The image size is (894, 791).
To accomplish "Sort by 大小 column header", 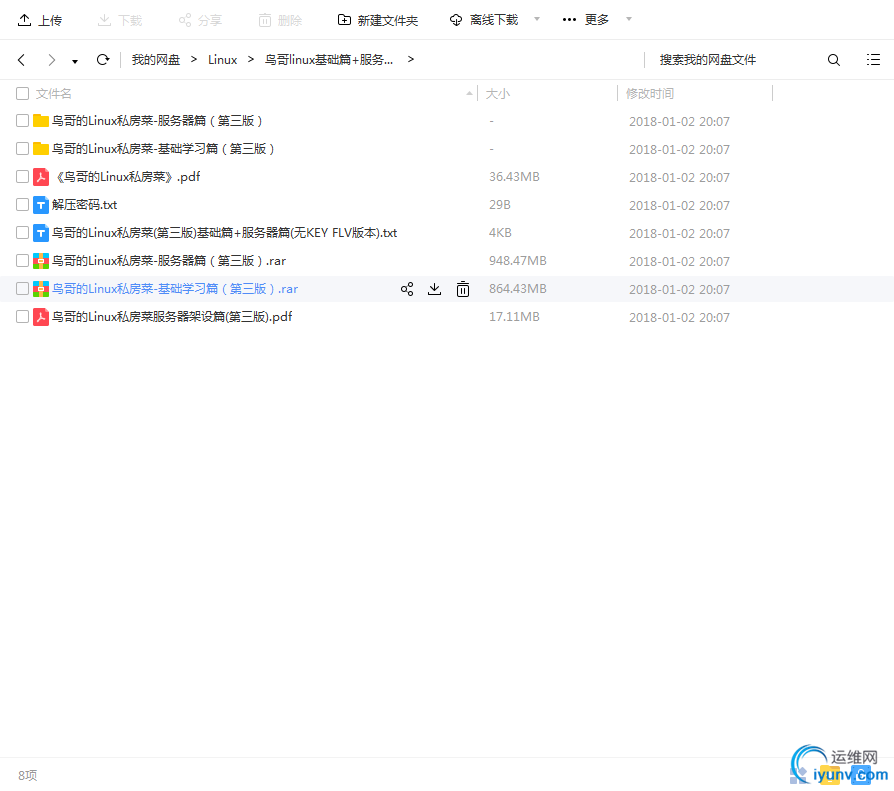I will (x=498, y=94).
